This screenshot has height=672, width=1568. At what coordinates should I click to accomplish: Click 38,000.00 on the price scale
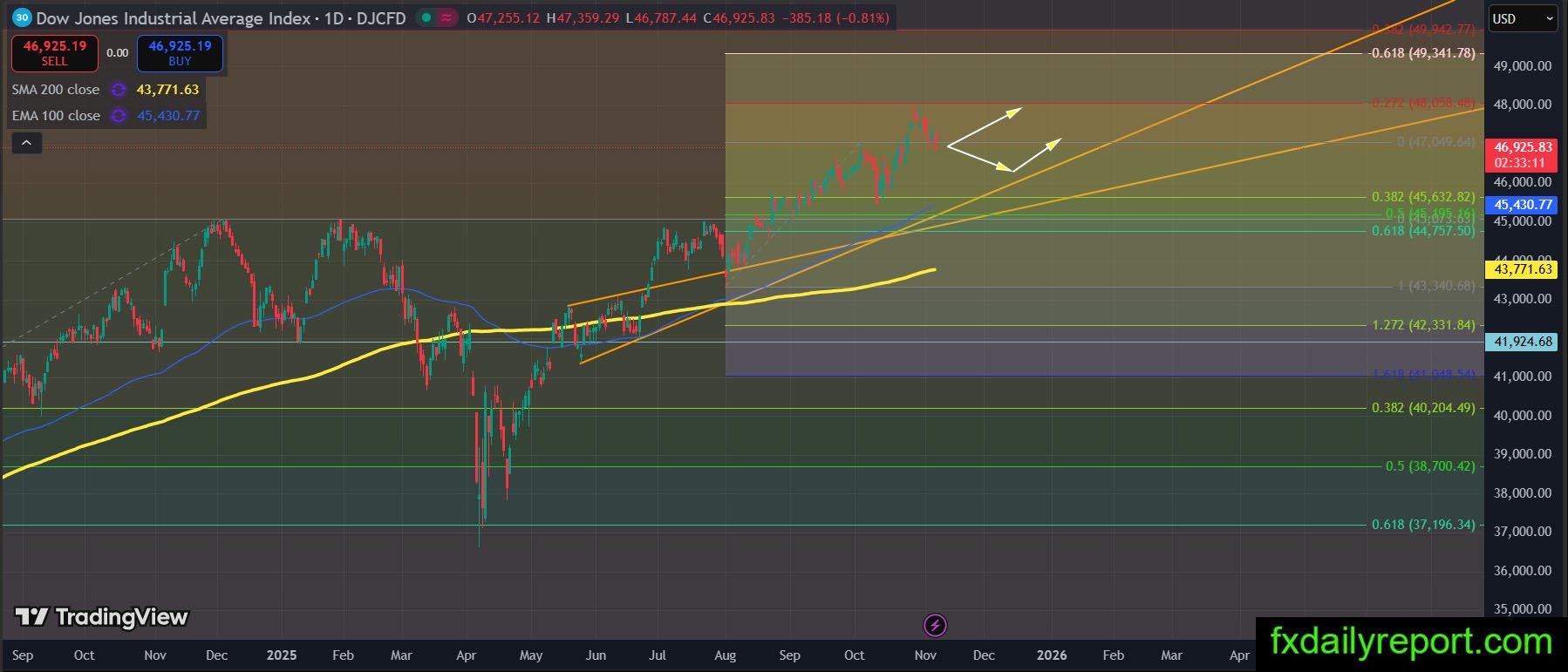1523,493
